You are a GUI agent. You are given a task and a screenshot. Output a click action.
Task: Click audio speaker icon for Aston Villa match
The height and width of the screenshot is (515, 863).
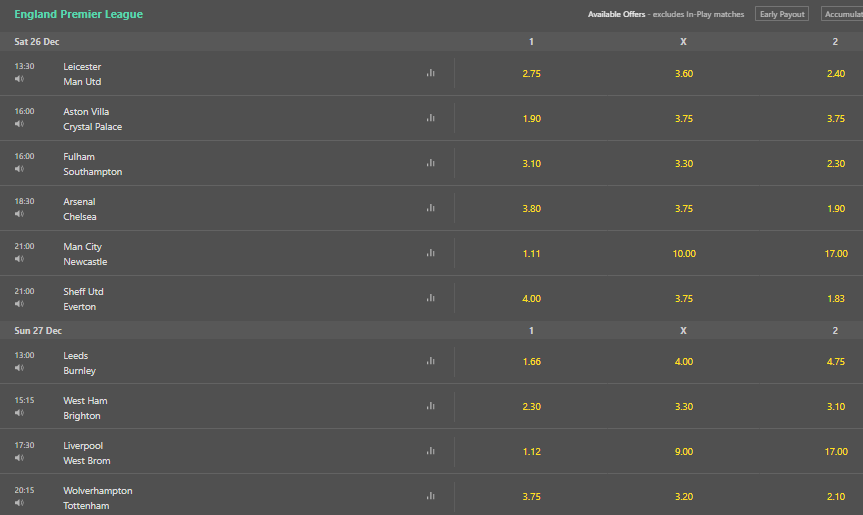pos(19,124)
